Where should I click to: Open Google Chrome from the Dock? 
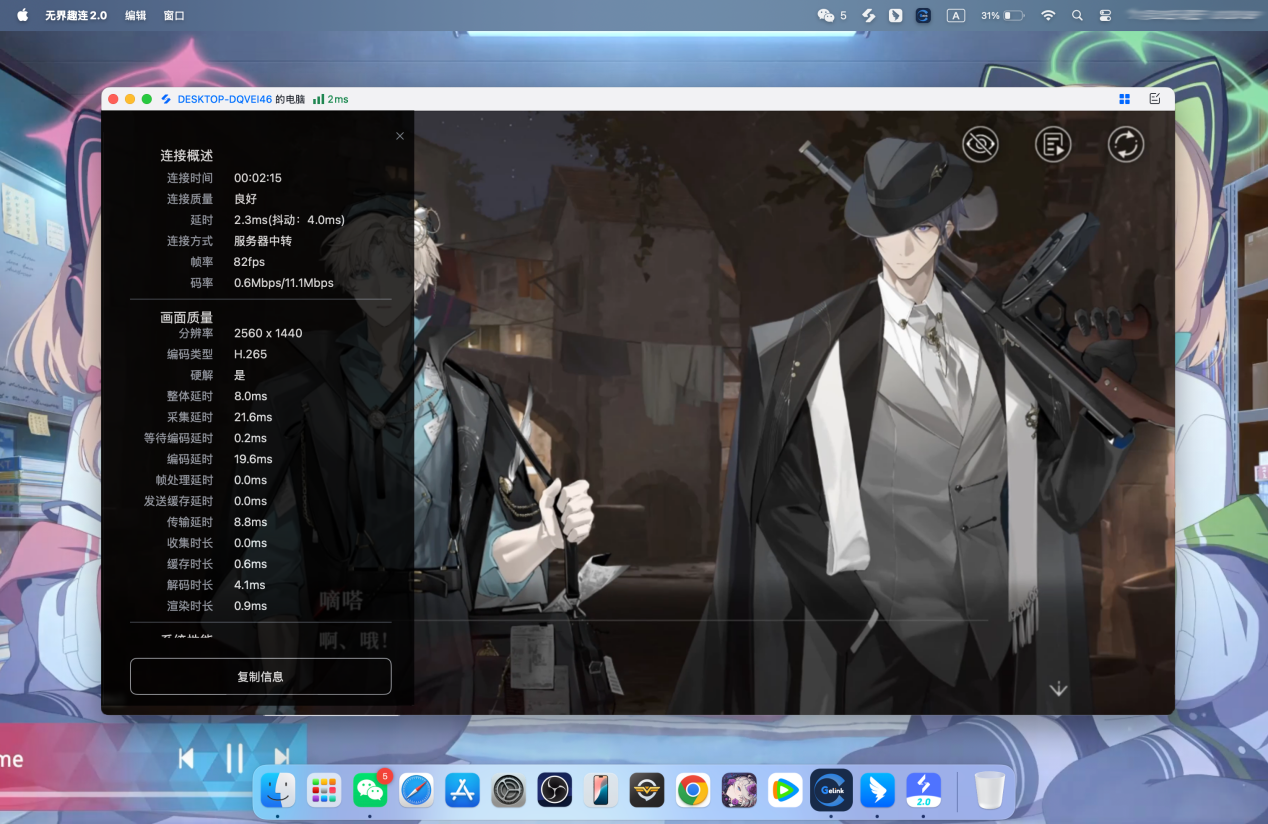coord(693,791)
